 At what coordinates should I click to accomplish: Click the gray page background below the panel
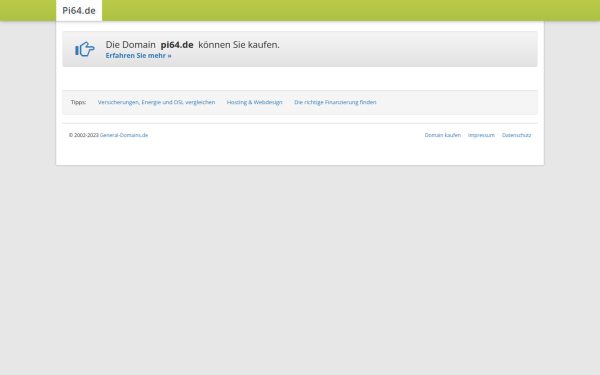(300, 268)
